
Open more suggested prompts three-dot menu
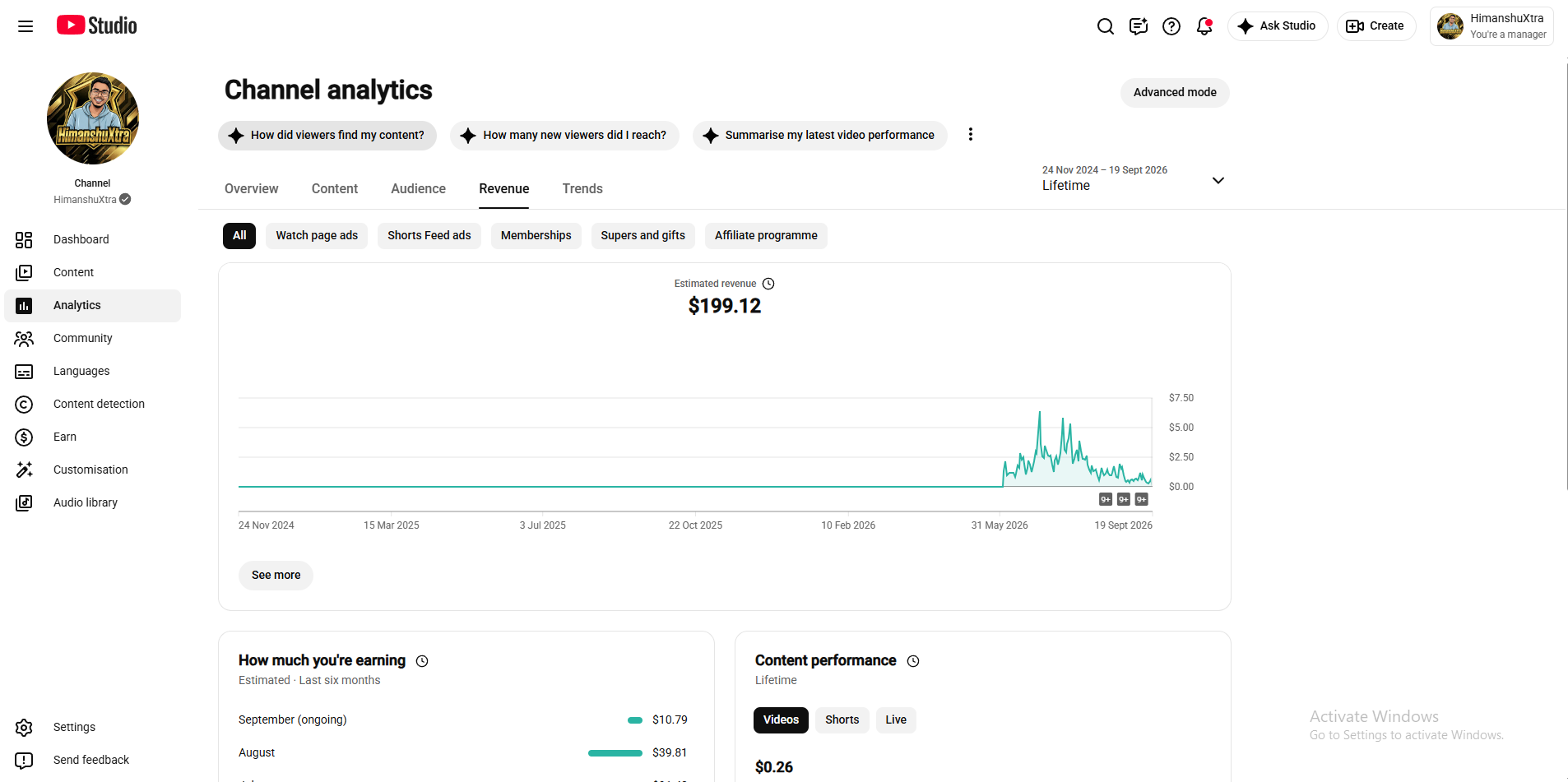pyautogui.click(x=971, y=134)
